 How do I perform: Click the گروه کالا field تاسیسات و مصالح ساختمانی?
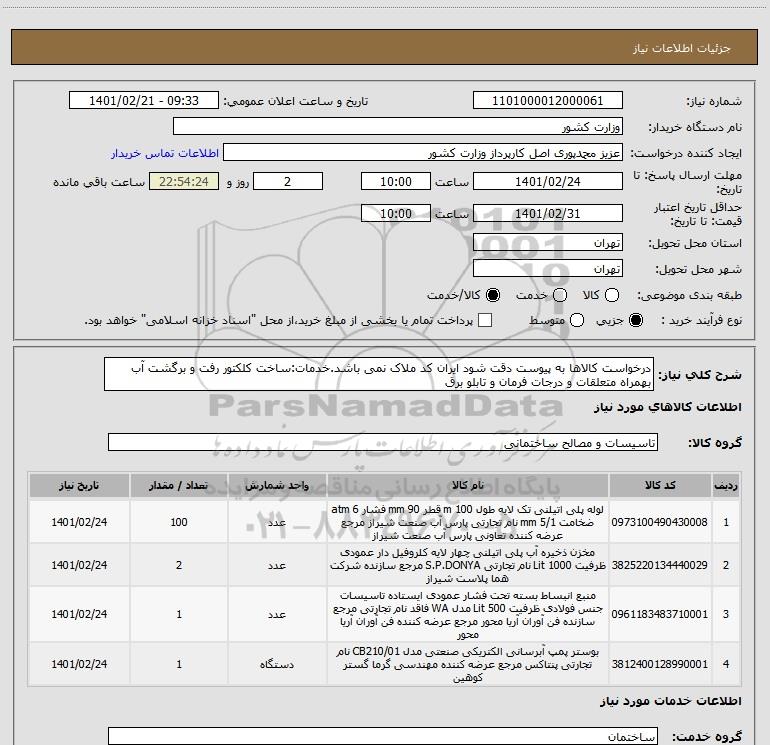click(383, 442)
